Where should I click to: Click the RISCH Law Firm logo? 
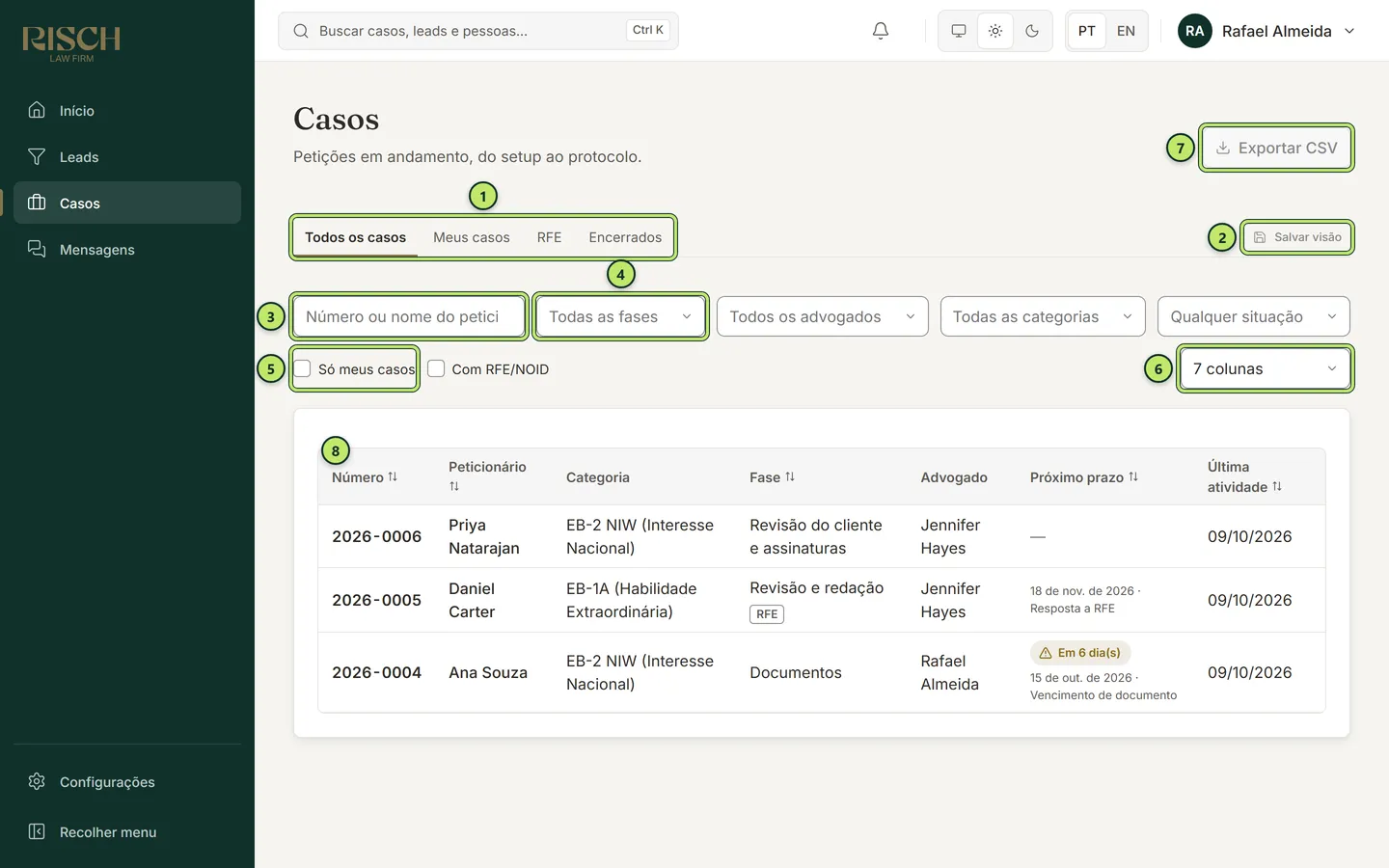71,43
